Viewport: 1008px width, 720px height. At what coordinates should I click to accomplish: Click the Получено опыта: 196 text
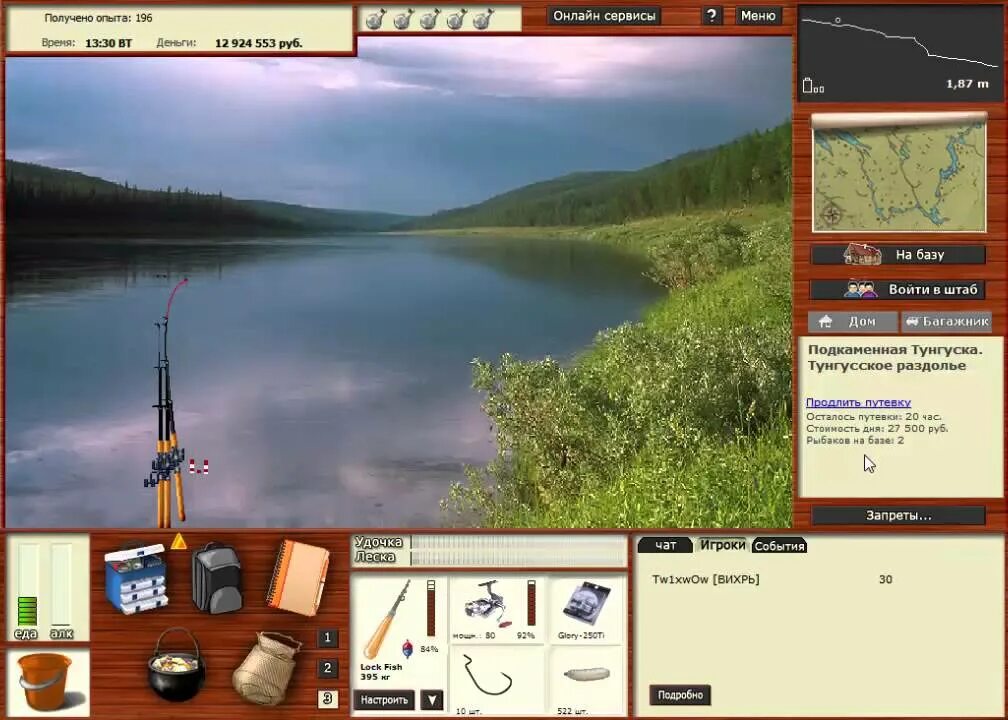[98, 18]
